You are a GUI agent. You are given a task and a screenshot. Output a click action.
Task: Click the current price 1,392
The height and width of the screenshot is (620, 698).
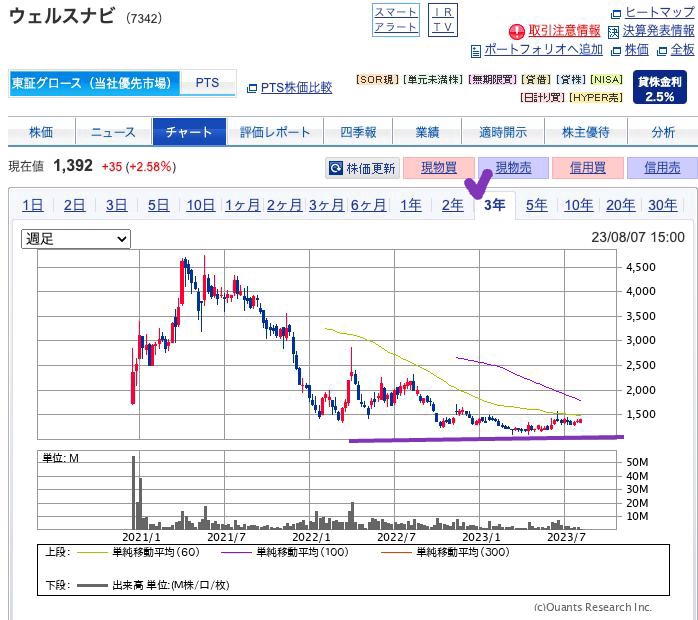click(73, 166)
